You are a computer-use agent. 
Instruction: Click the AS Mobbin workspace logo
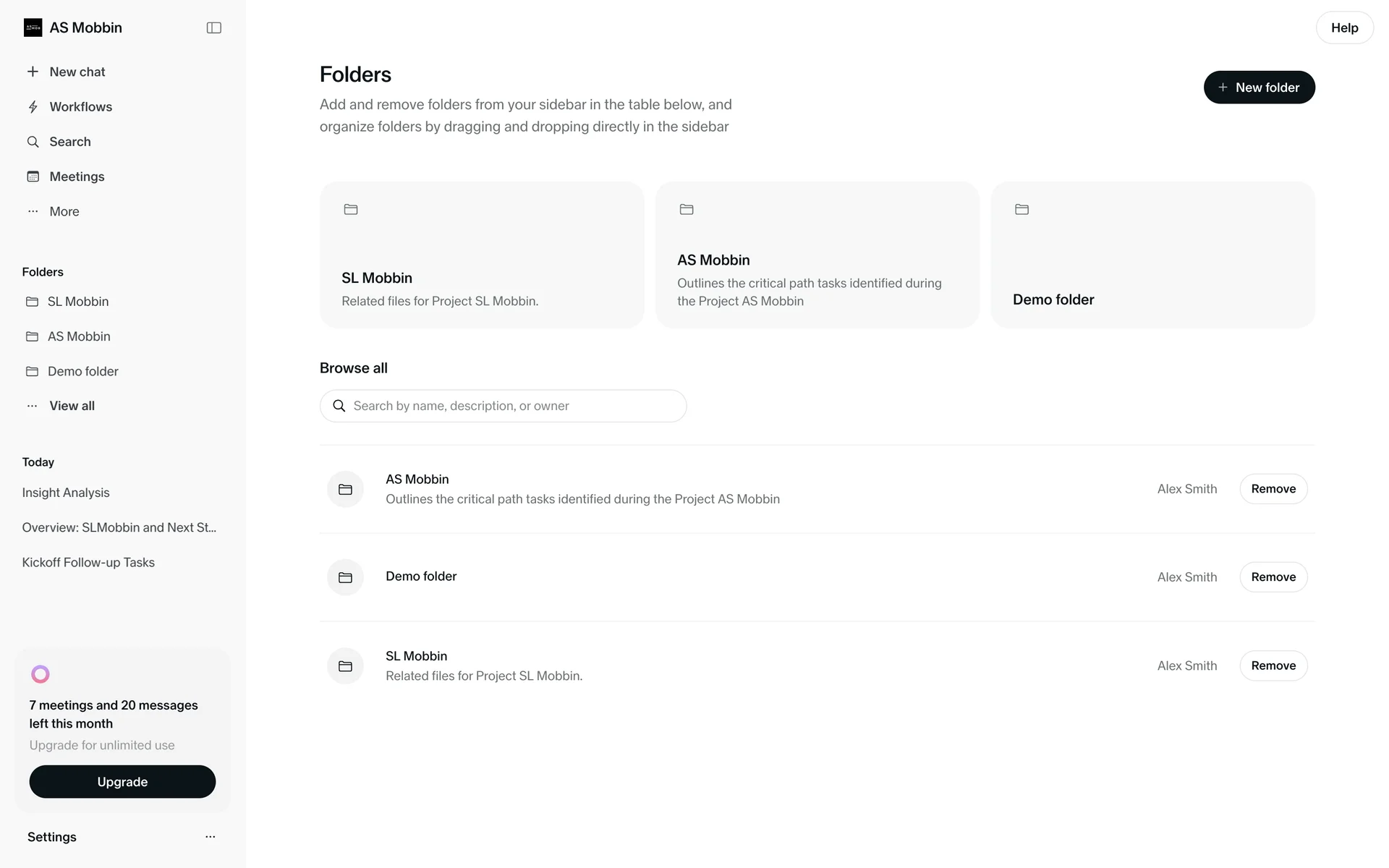pos(33,27)
